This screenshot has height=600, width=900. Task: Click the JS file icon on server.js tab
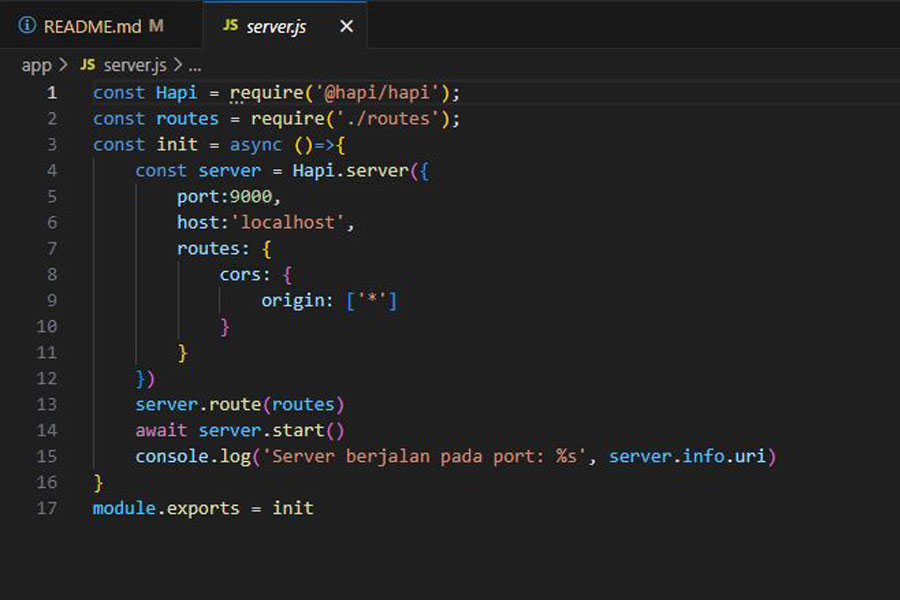[230, 25]
